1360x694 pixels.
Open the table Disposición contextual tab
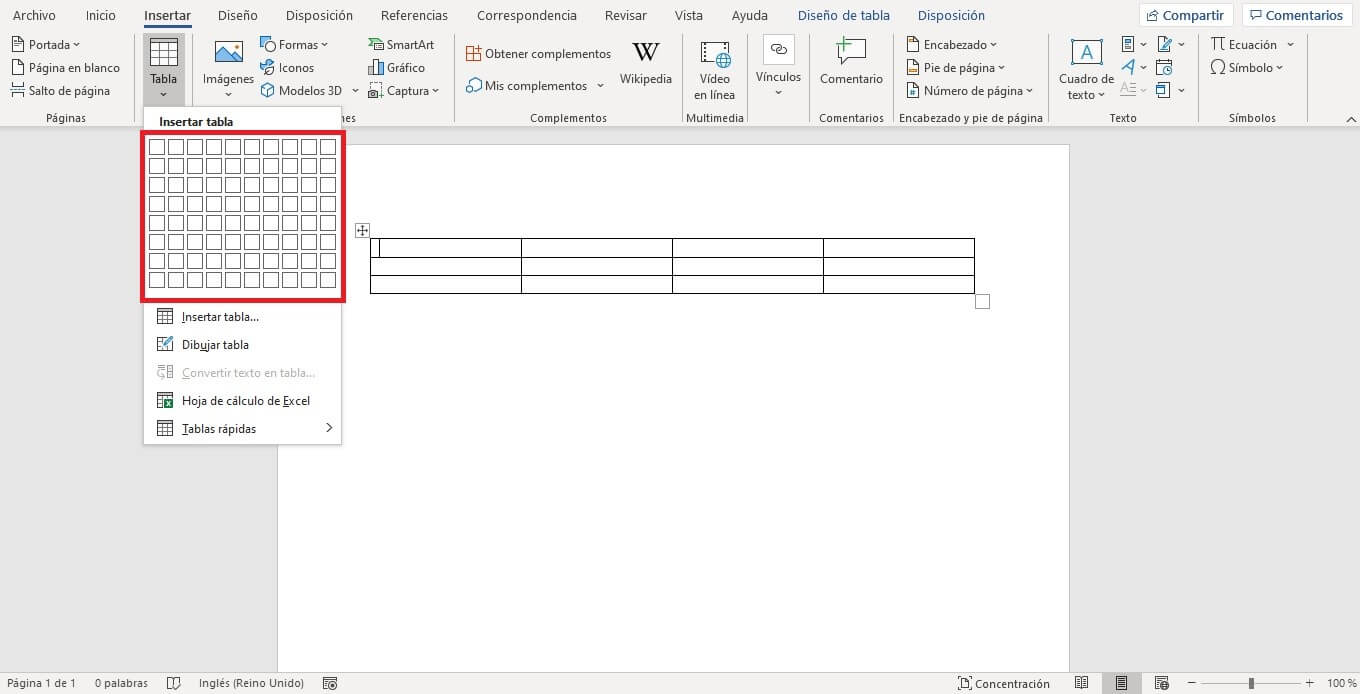click(951, 15)
